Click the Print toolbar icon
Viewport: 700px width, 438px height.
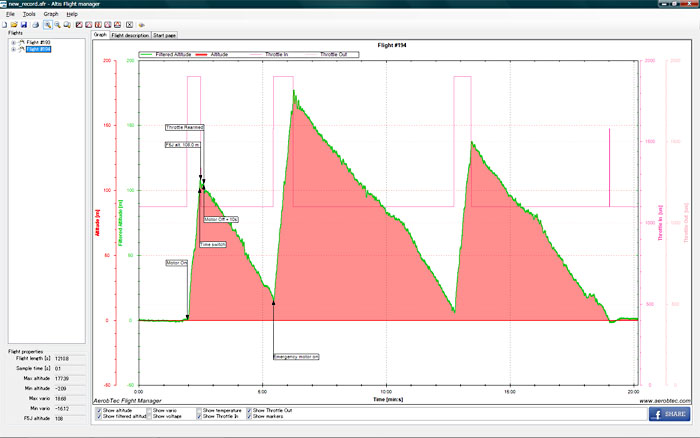point(36,25)
